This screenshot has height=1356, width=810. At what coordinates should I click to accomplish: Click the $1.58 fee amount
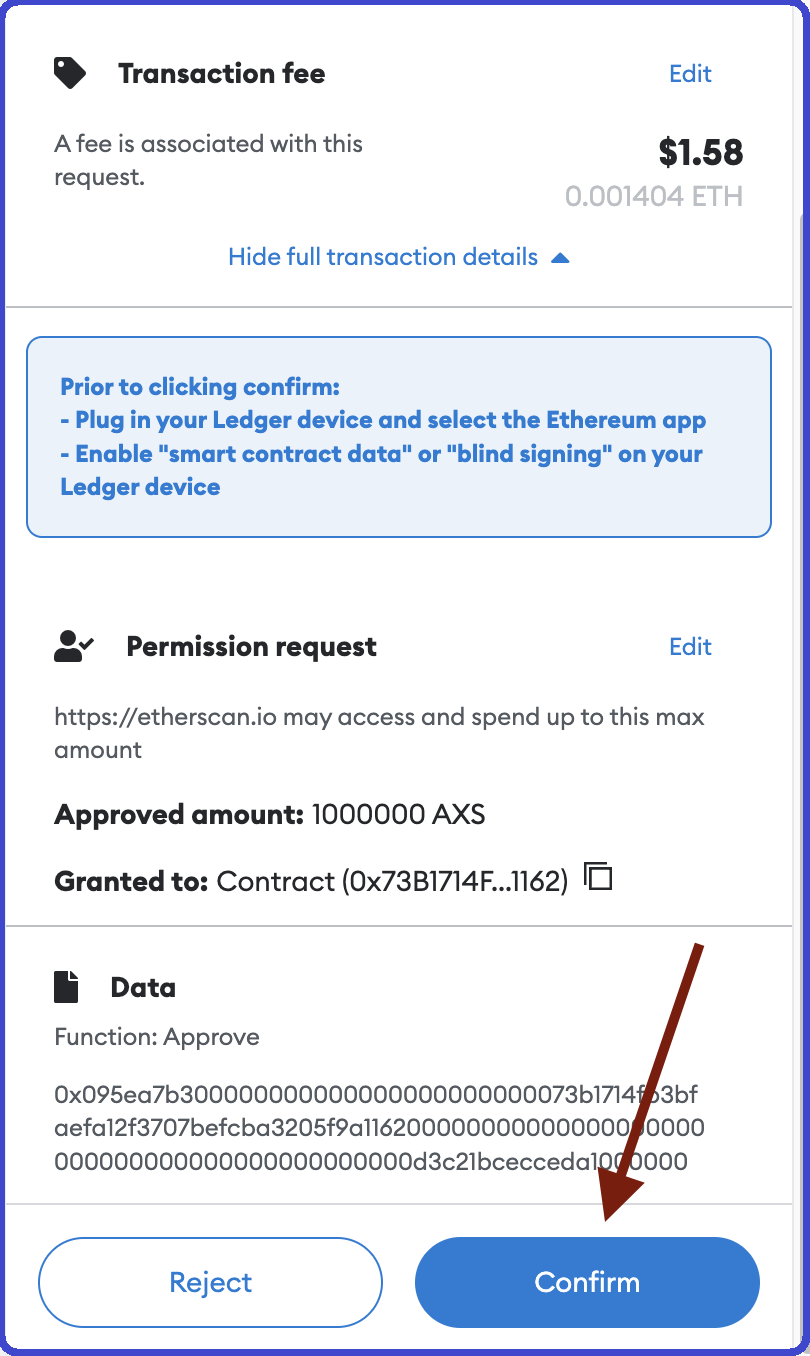pos(701,152)
